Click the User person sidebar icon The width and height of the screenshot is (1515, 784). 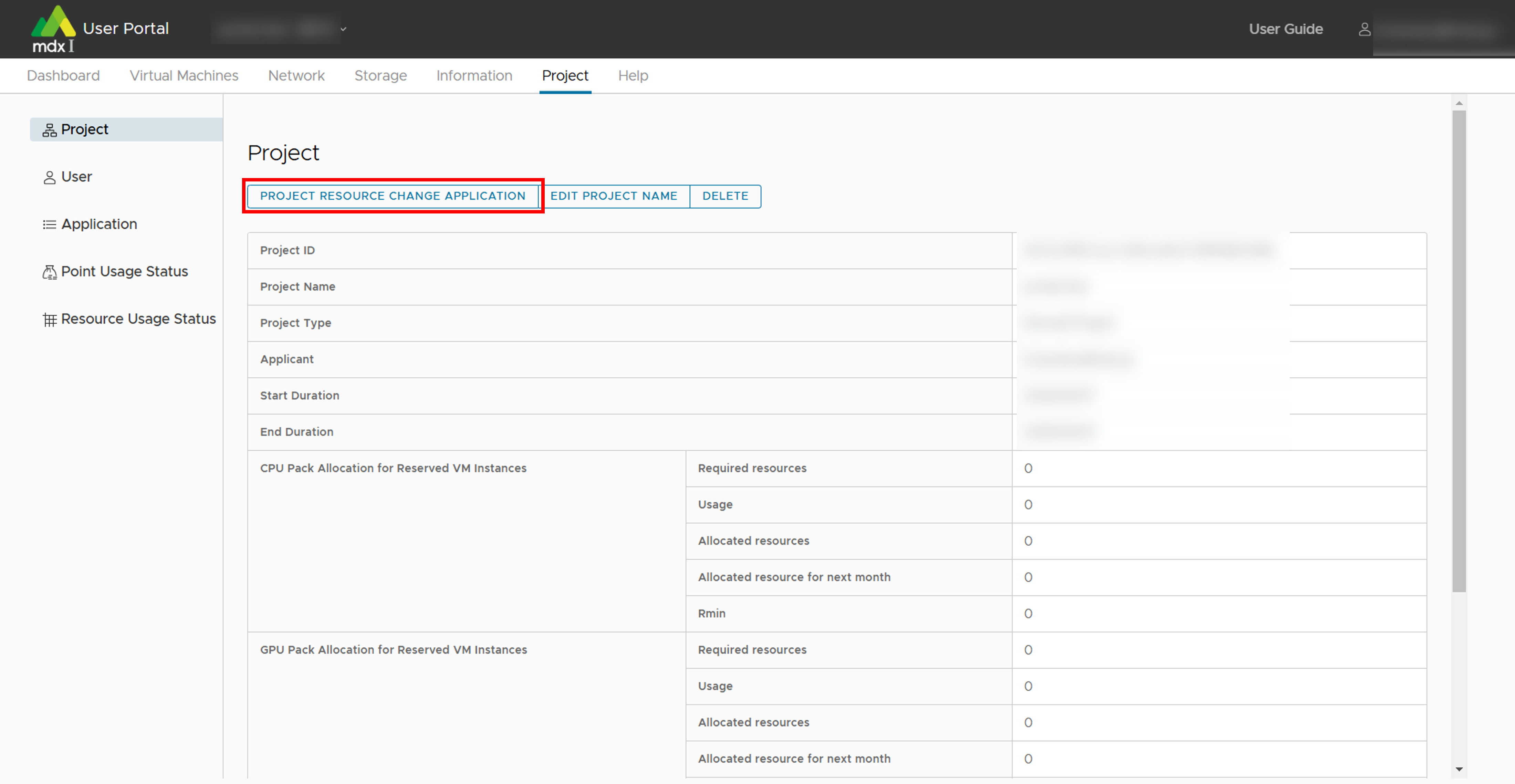click(x=49, y=177)
